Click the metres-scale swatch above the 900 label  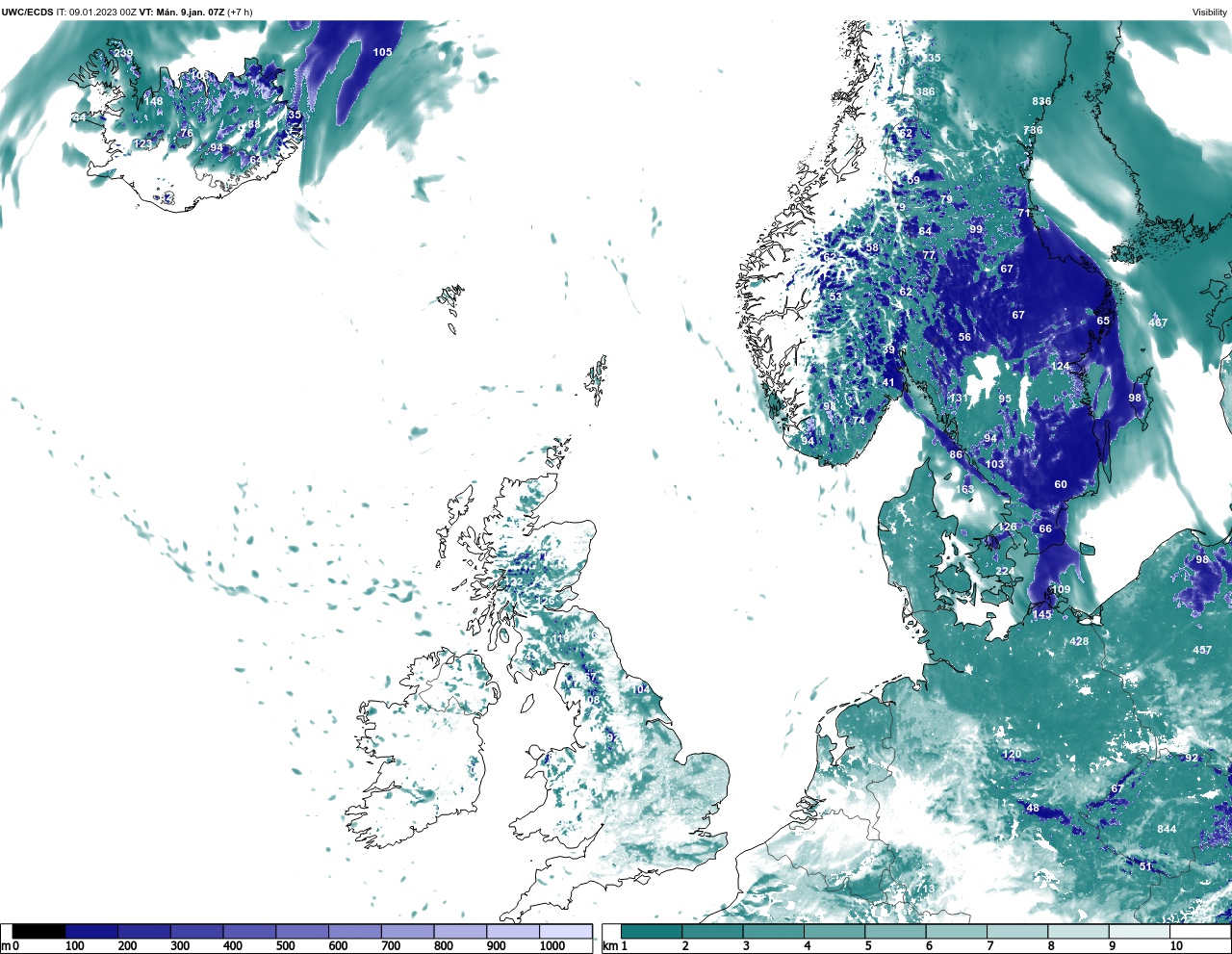click(512, 931)
